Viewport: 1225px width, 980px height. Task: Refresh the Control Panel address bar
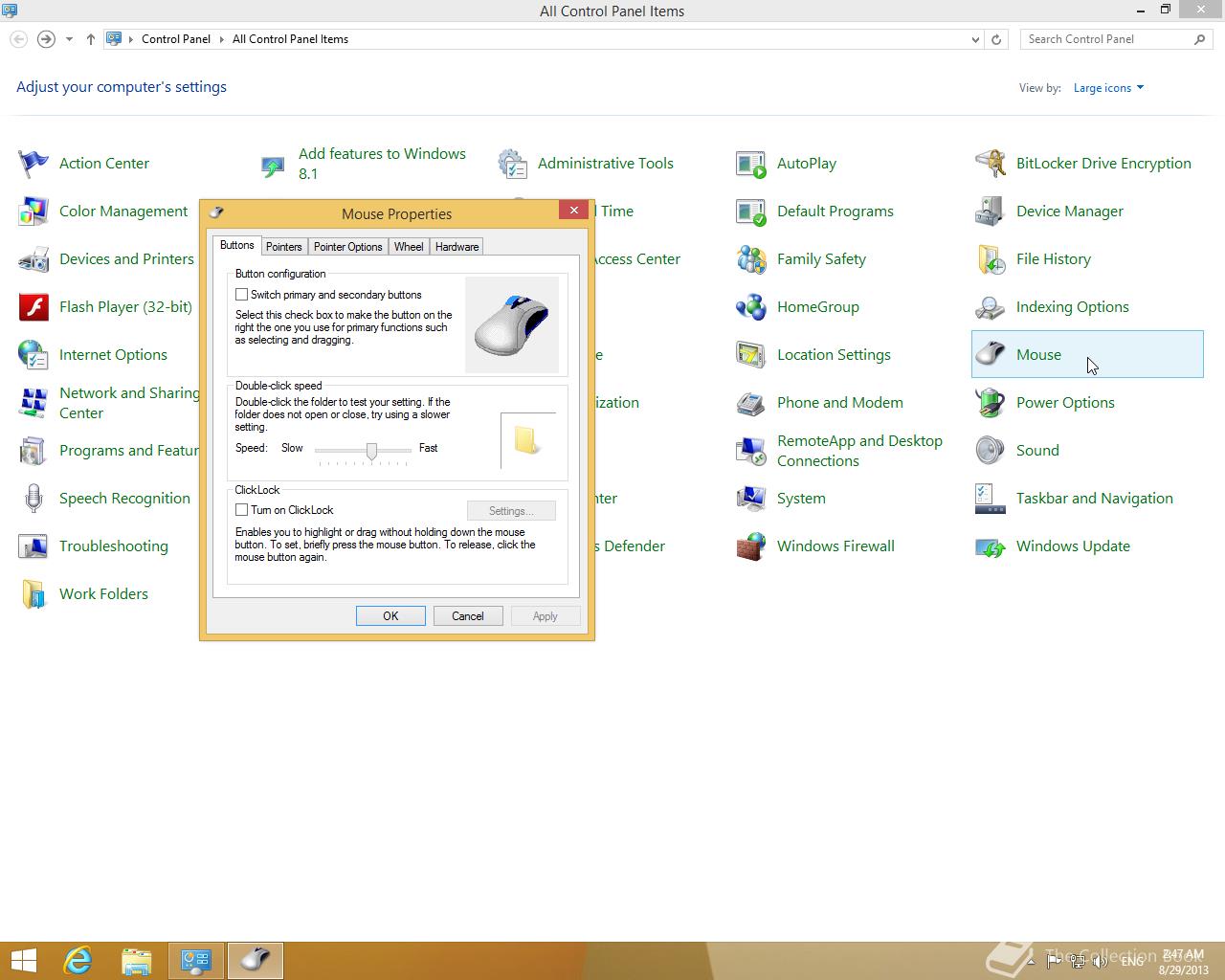pos(996,39)
